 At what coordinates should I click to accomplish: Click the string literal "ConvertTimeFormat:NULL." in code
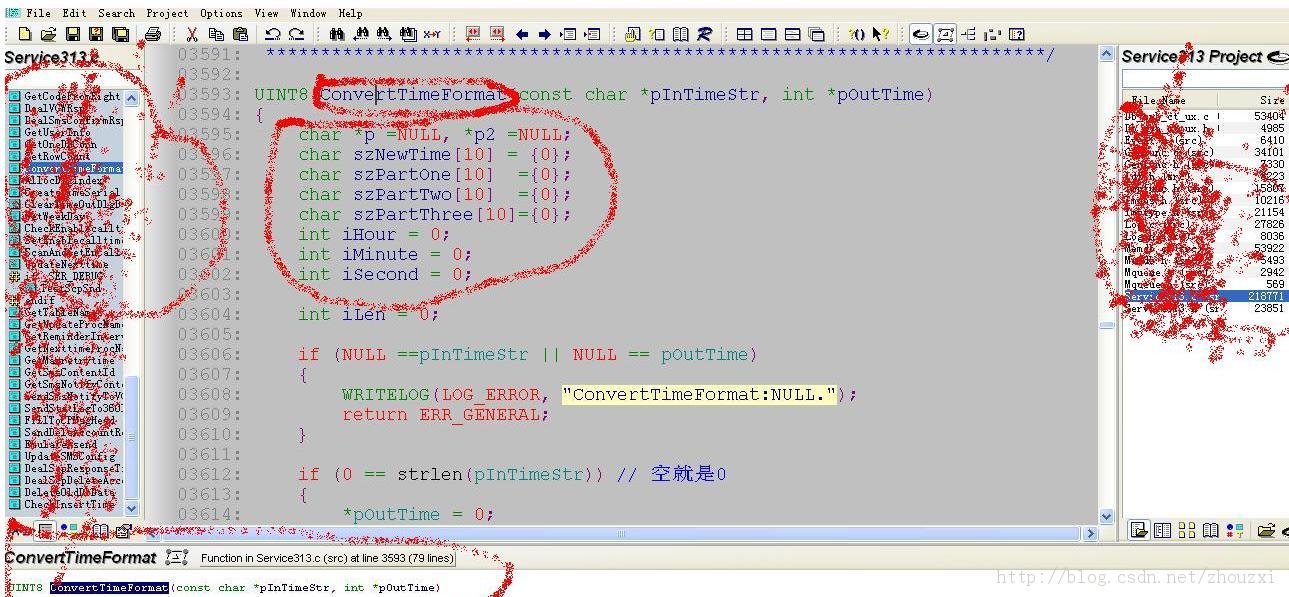tap(699, 394)
